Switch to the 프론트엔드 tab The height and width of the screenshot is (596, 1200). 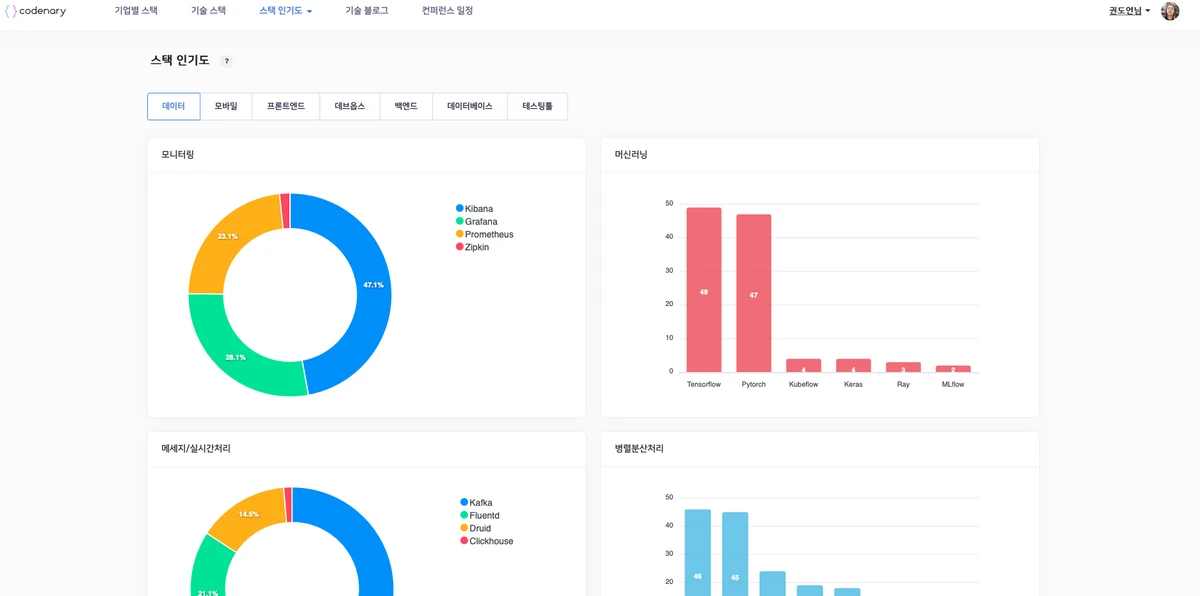tap(286, 106)
